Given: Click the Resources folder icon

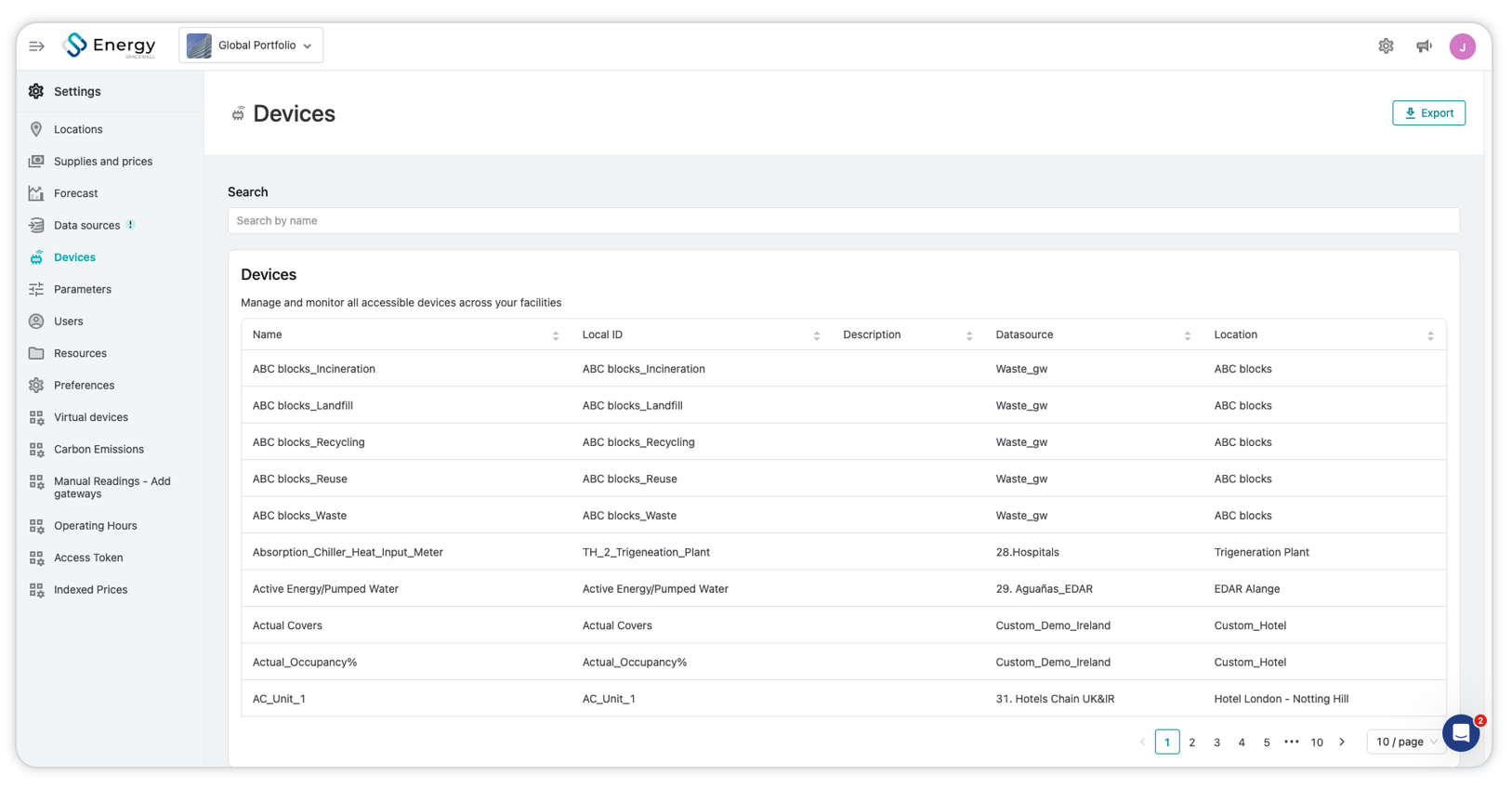Looking at the screenshot, I should coord(36,353).
